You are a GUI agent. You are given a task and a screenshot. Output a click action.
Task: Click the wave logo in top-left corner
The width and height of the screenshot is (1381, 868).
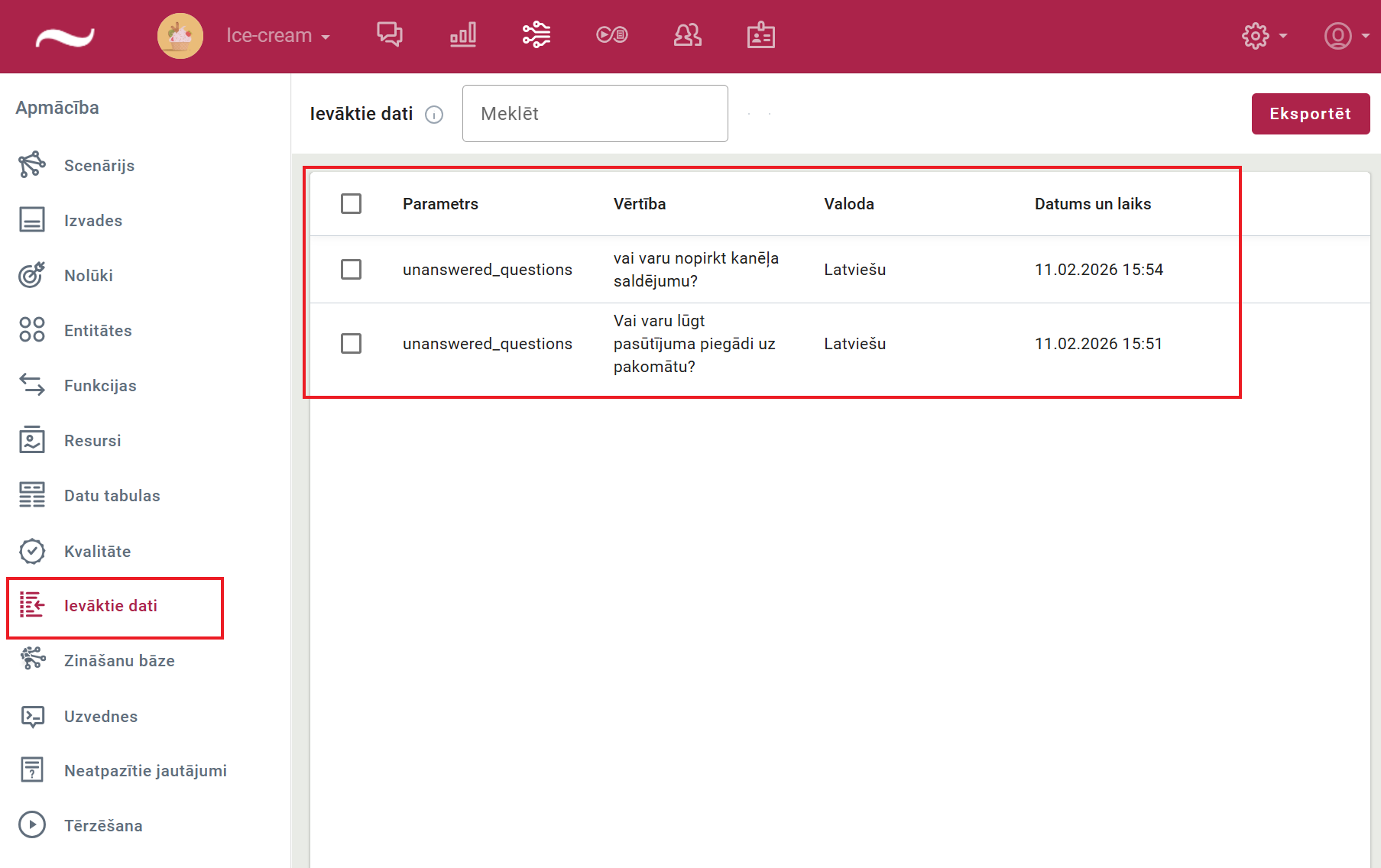[65, 37]
